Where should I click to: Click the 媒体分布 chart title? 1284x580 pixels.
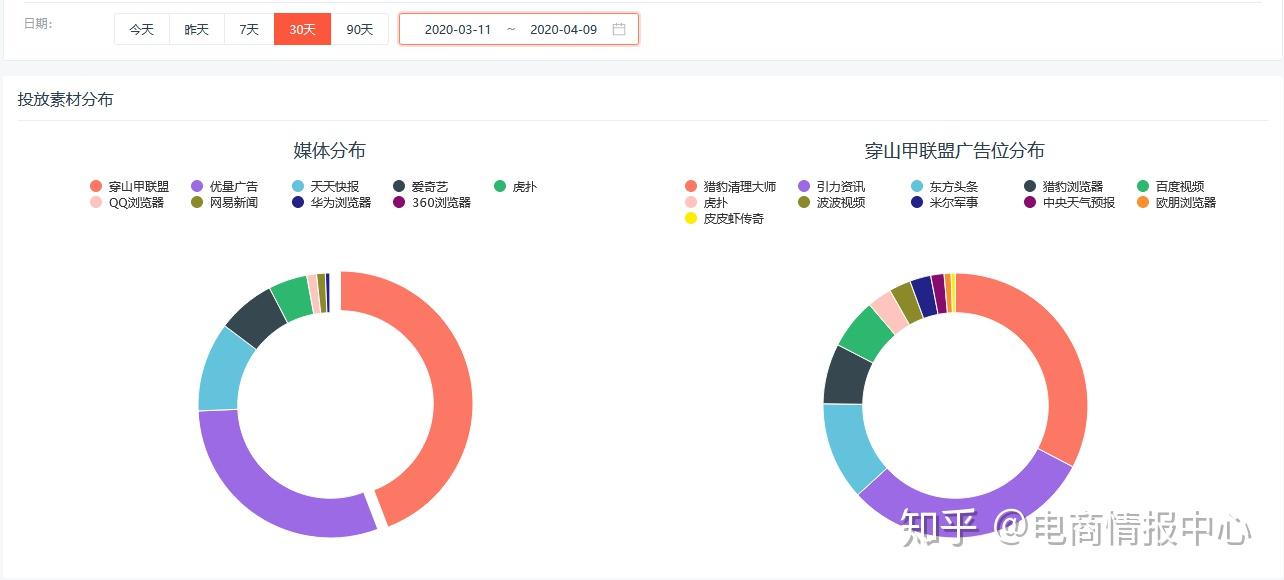point(329,151)
